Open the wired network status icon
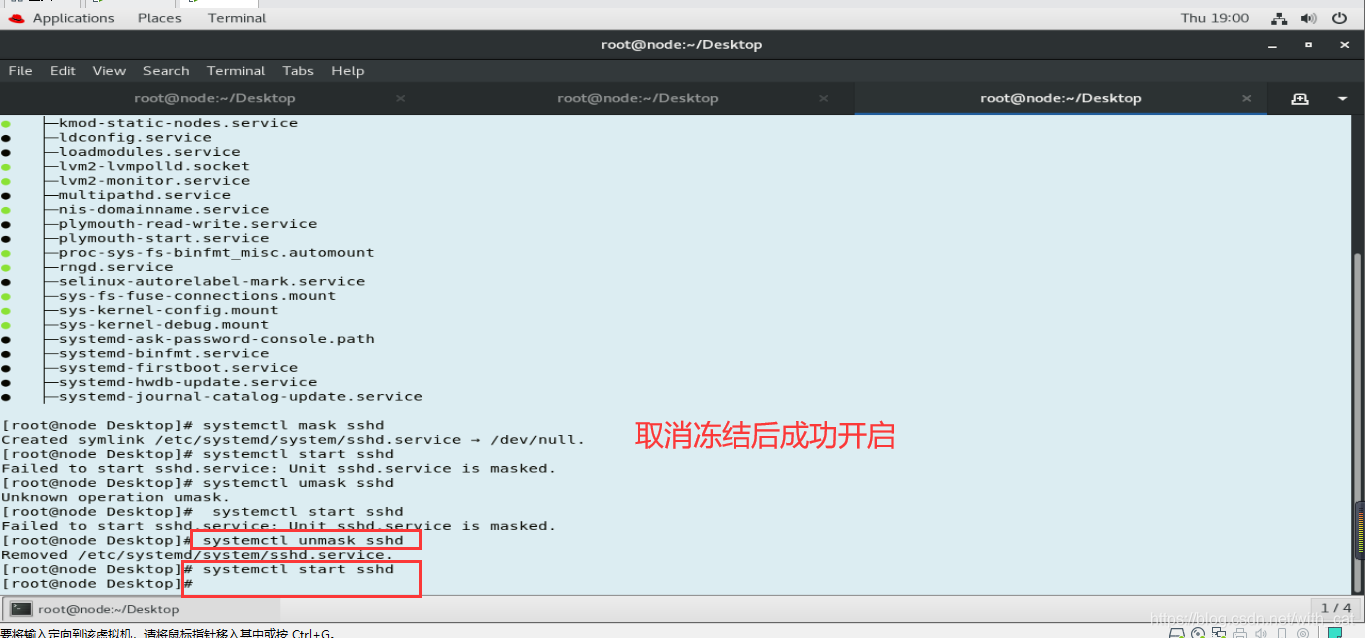The image size is (1365, 638). 1279,18
